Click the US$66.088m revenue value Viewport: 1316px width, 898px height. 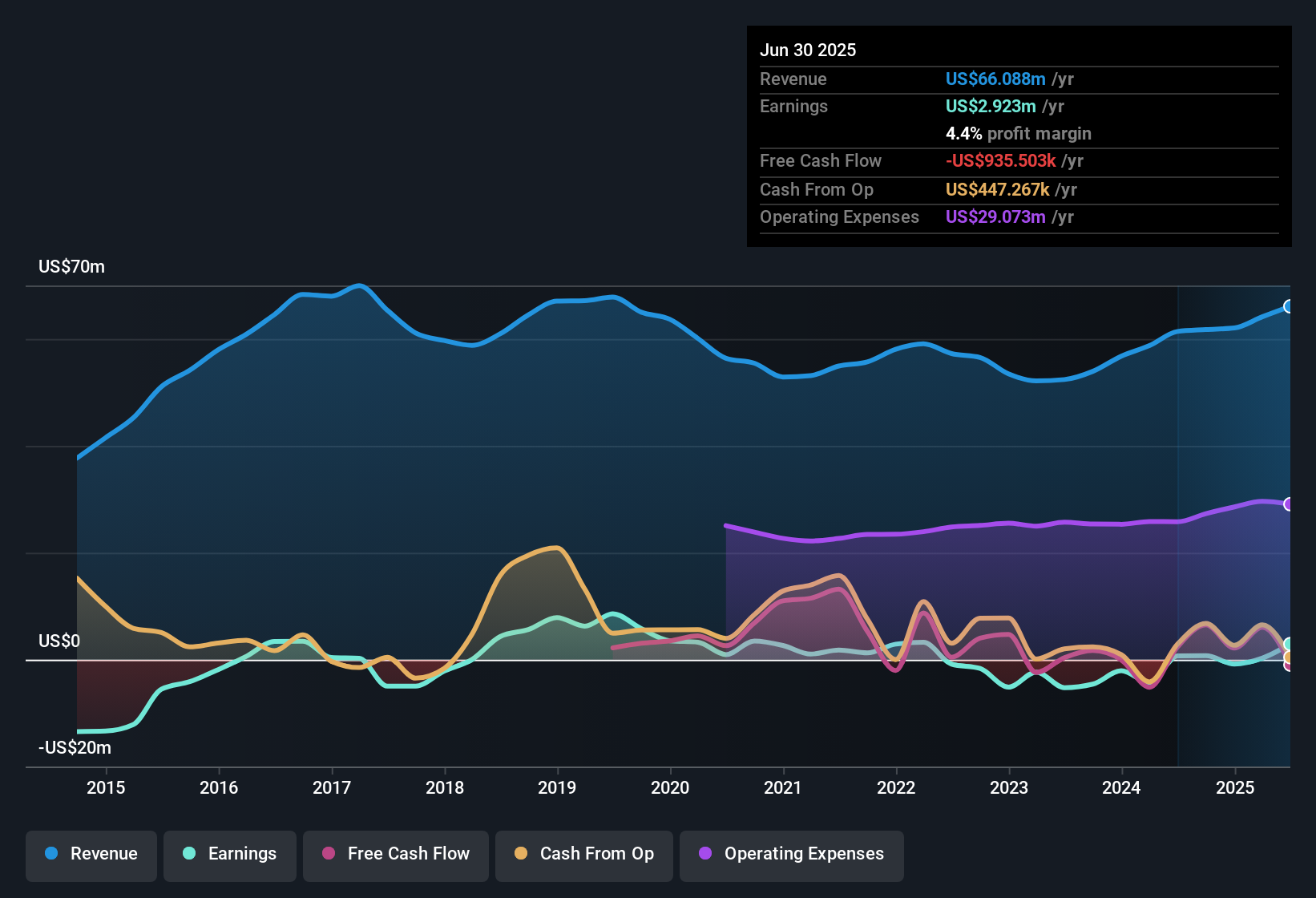click(995, 79)
